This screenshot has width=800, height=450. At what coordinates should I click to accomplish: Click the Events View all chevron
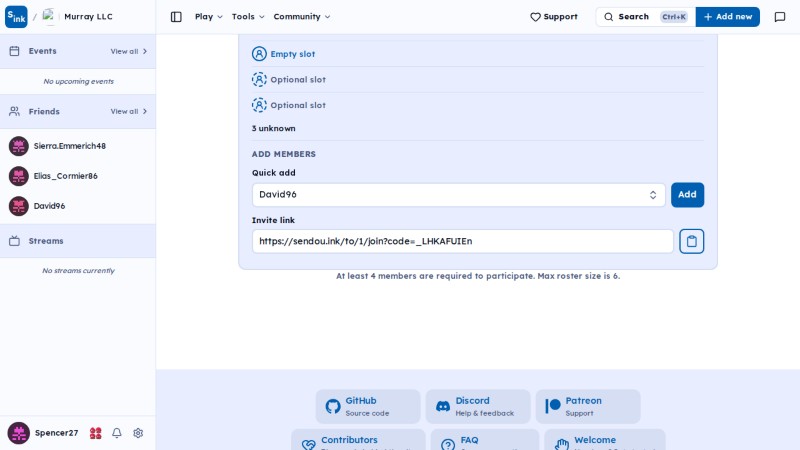click(145, 52)
